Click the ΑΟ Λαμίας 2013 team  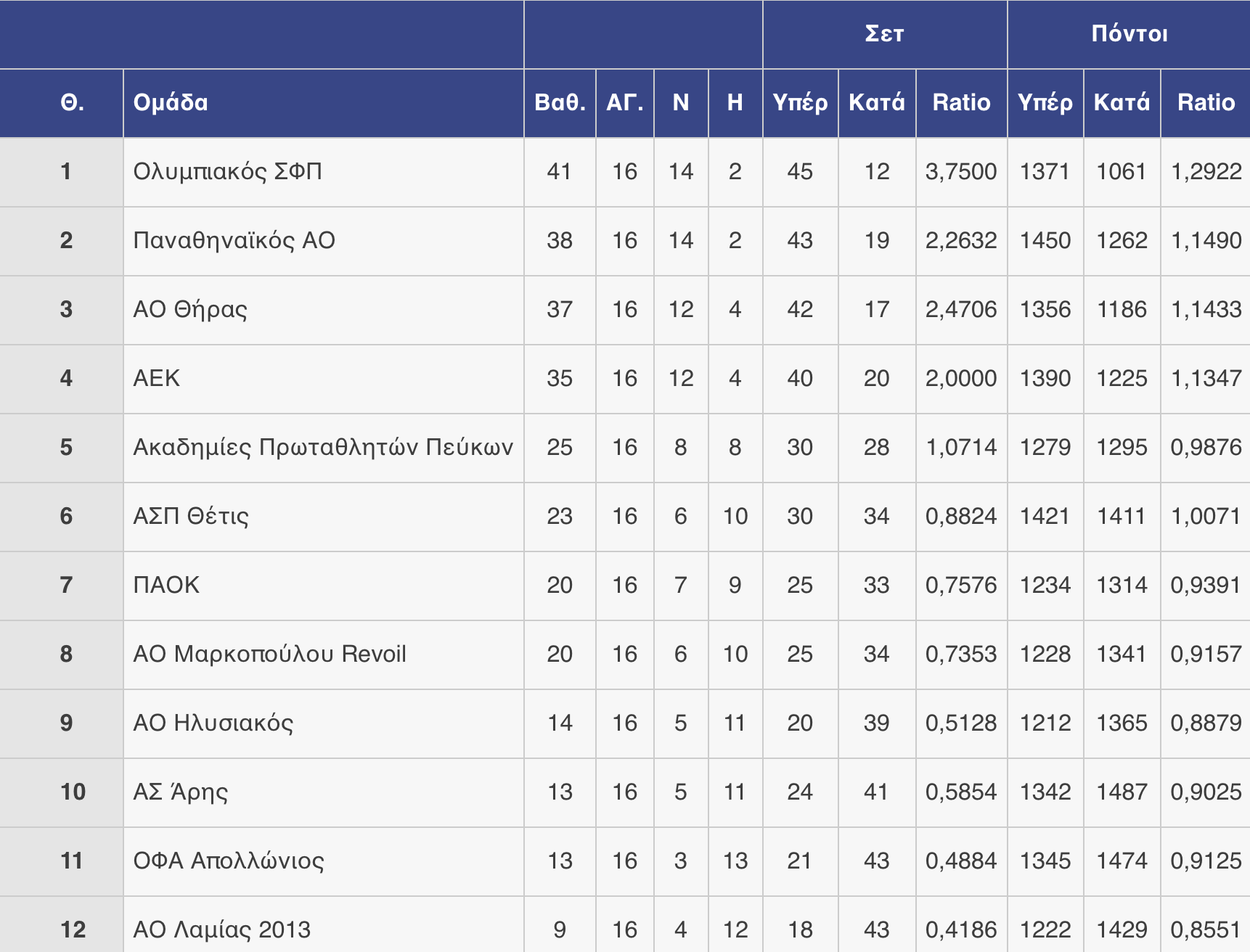[x=222, y=930]
